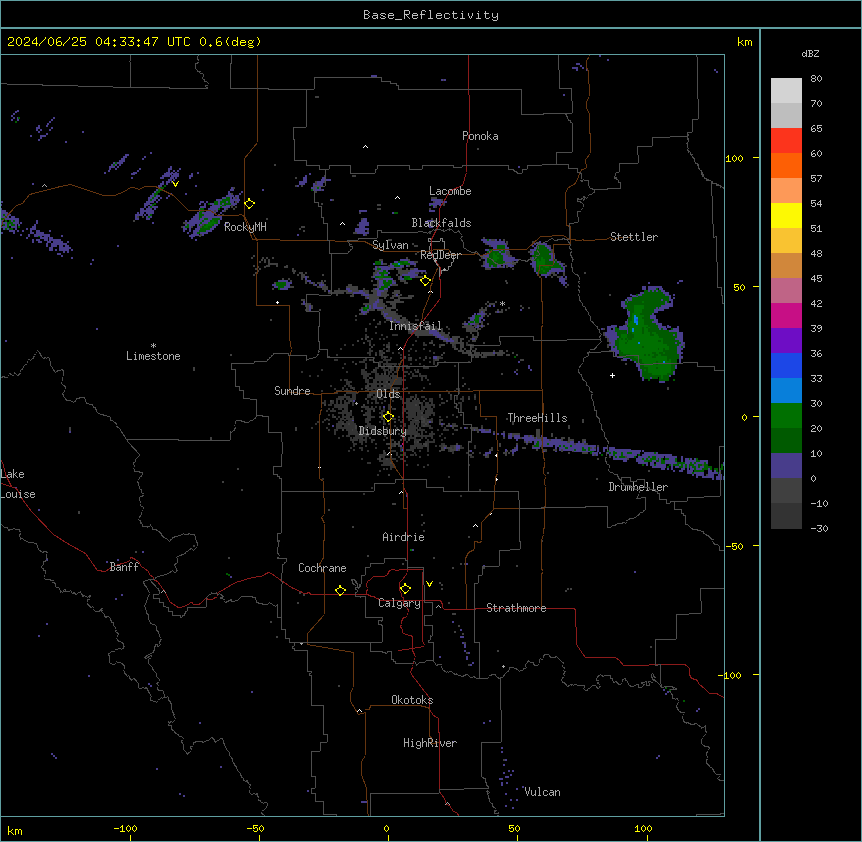
Task: Click the Base_Reflectivity title
Action: click(431, 15)
